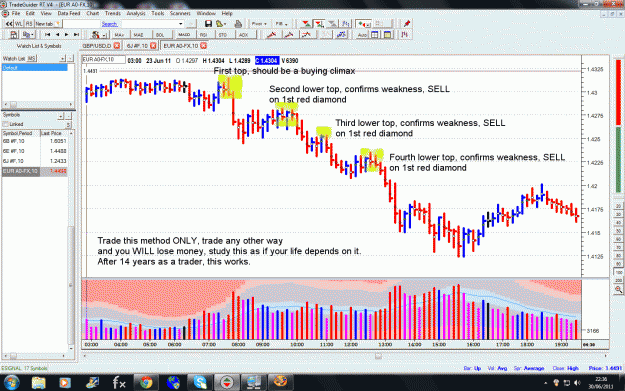The height and width of the screenshot is (391, 625).
Task: Select the EUR A0-FX,10 symbol row
Action: pos(35,171)
